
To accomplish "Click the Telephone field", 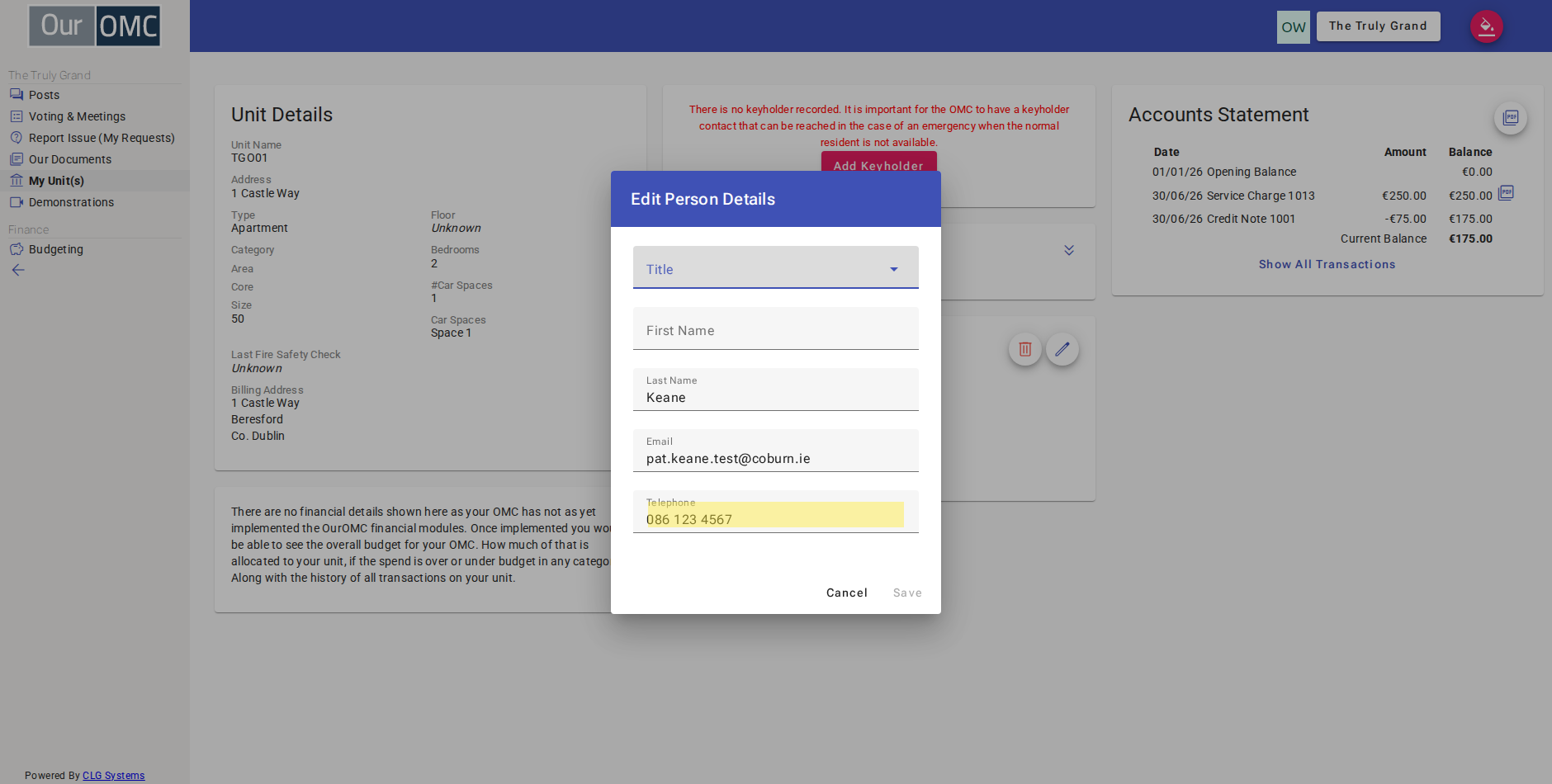I will (x=776, y=512).
